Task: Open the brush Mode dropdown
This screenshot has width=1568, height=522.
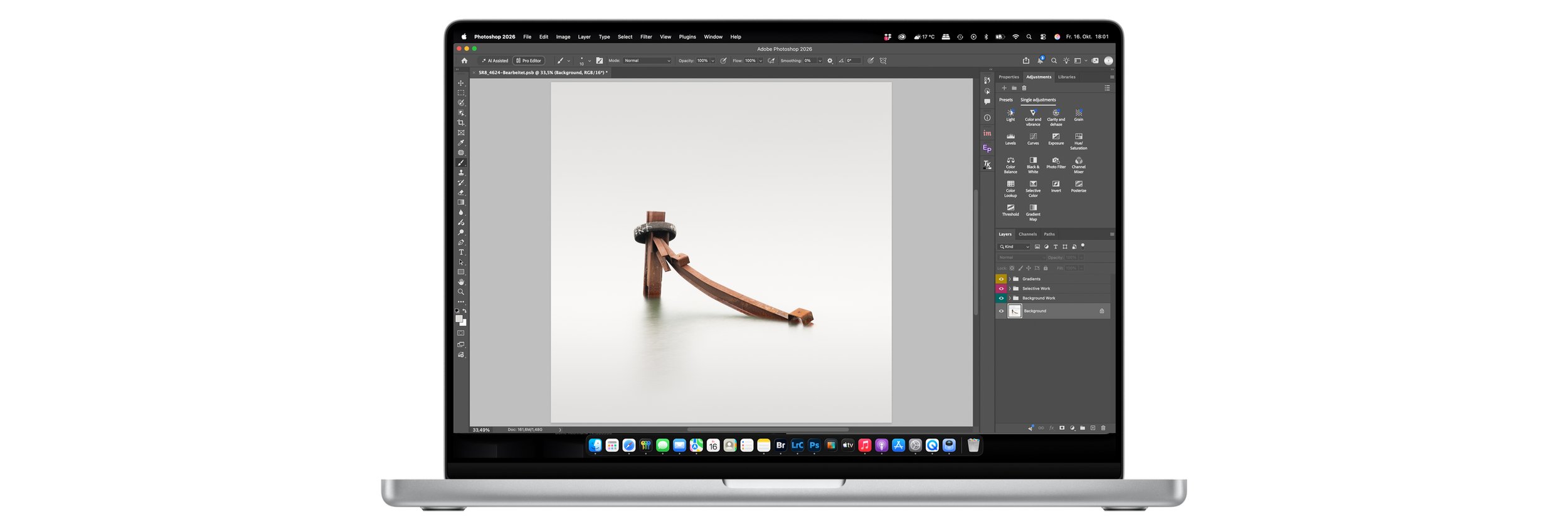Action: [647, 61]
